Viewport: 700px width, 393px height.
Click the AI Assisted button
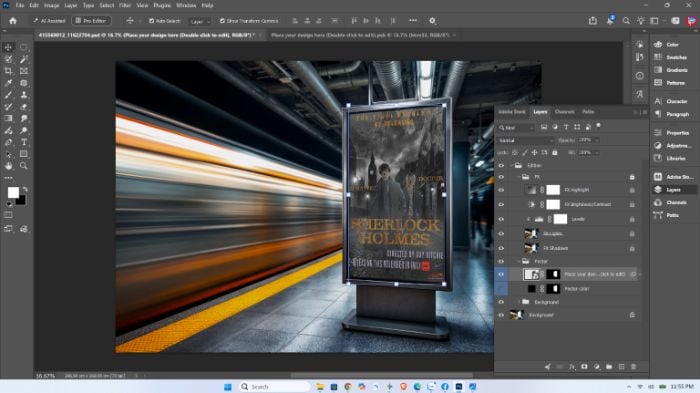coord(49,21)
